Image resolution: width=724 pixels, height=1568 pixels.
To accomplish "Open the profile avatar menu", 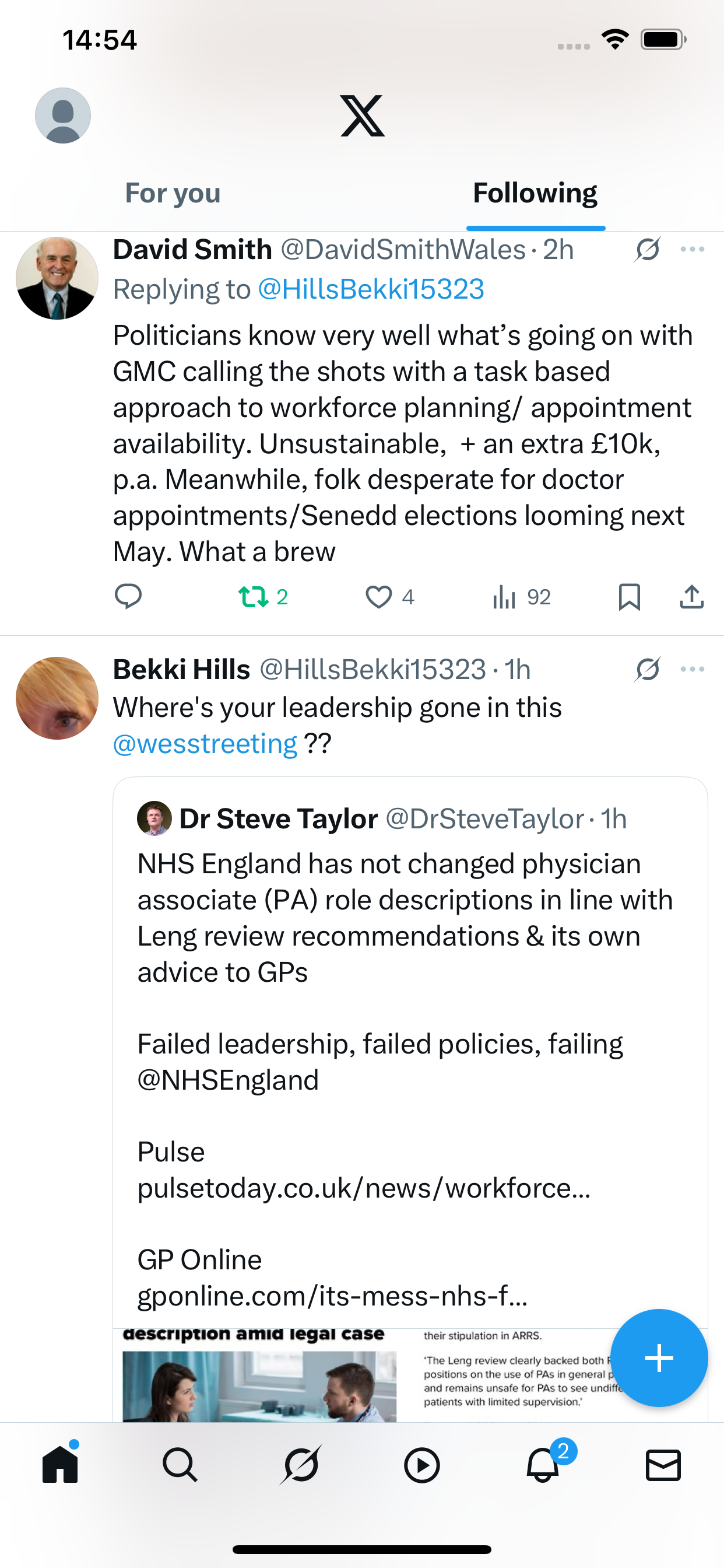I will pos(63,116).
